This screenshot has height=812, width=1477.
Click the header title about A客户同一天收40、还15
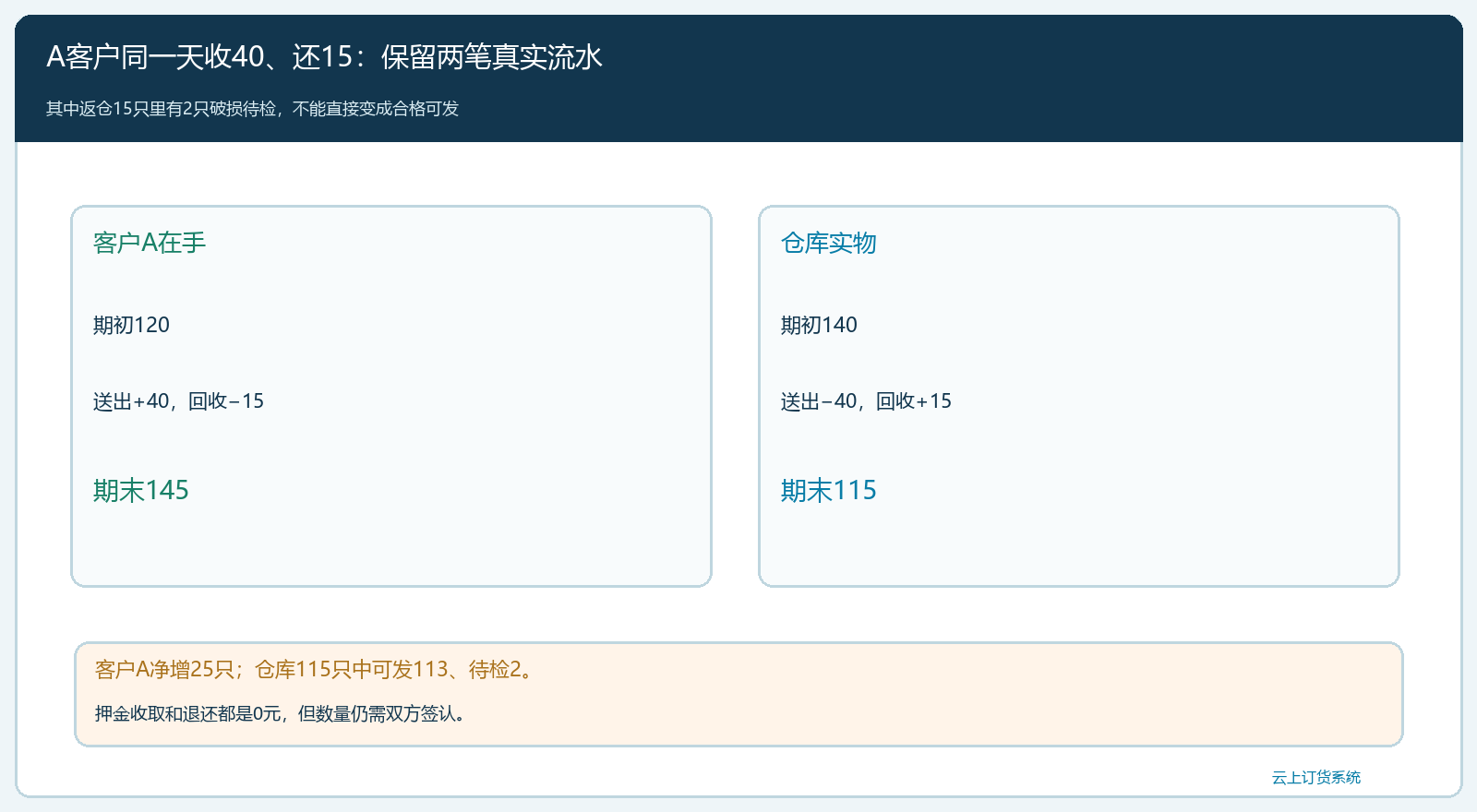[325, 57]
